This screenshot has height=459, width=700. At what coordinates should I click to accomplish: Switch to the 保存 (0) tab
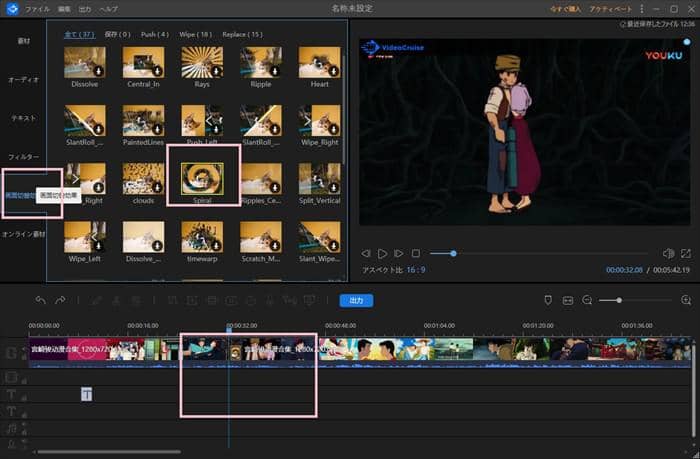tap(117, 34)
